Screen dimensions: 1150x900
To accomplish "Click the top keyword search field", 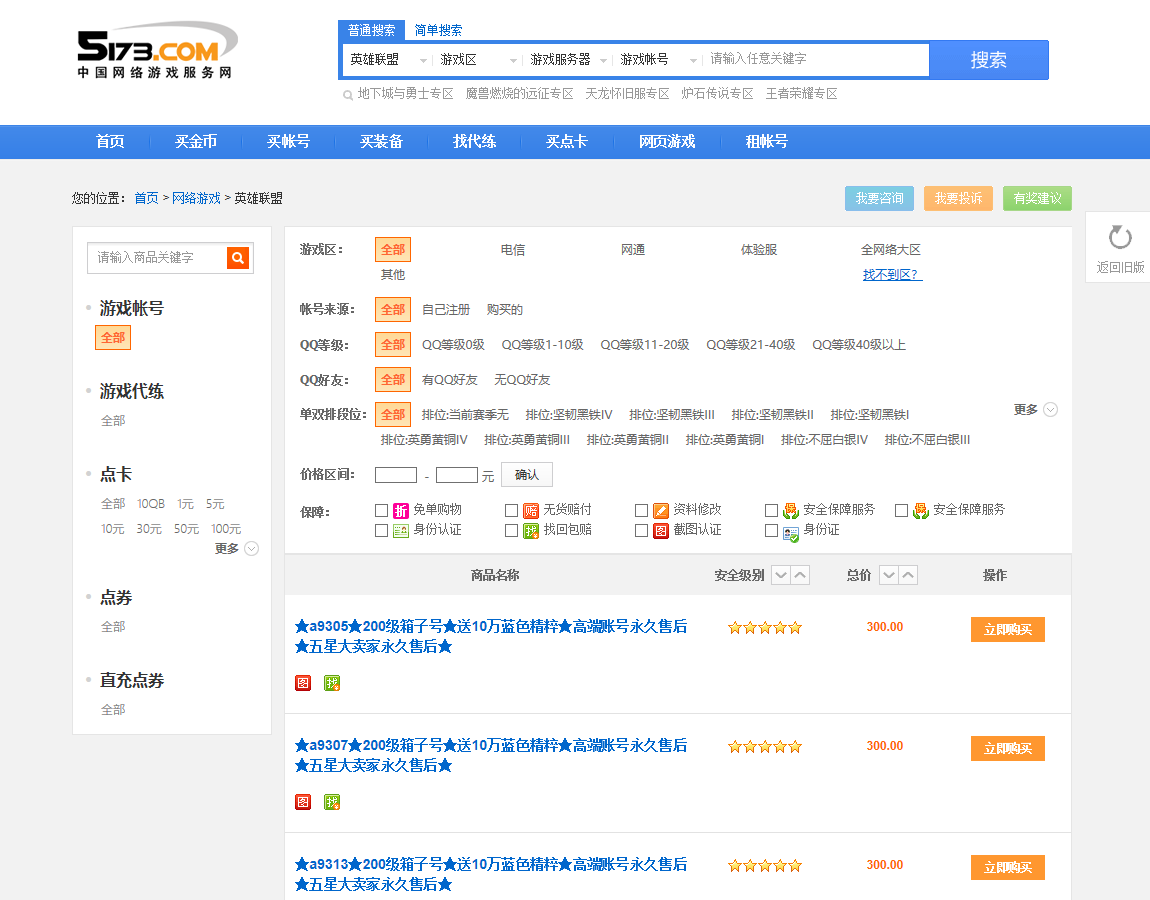I will (816, 59).
